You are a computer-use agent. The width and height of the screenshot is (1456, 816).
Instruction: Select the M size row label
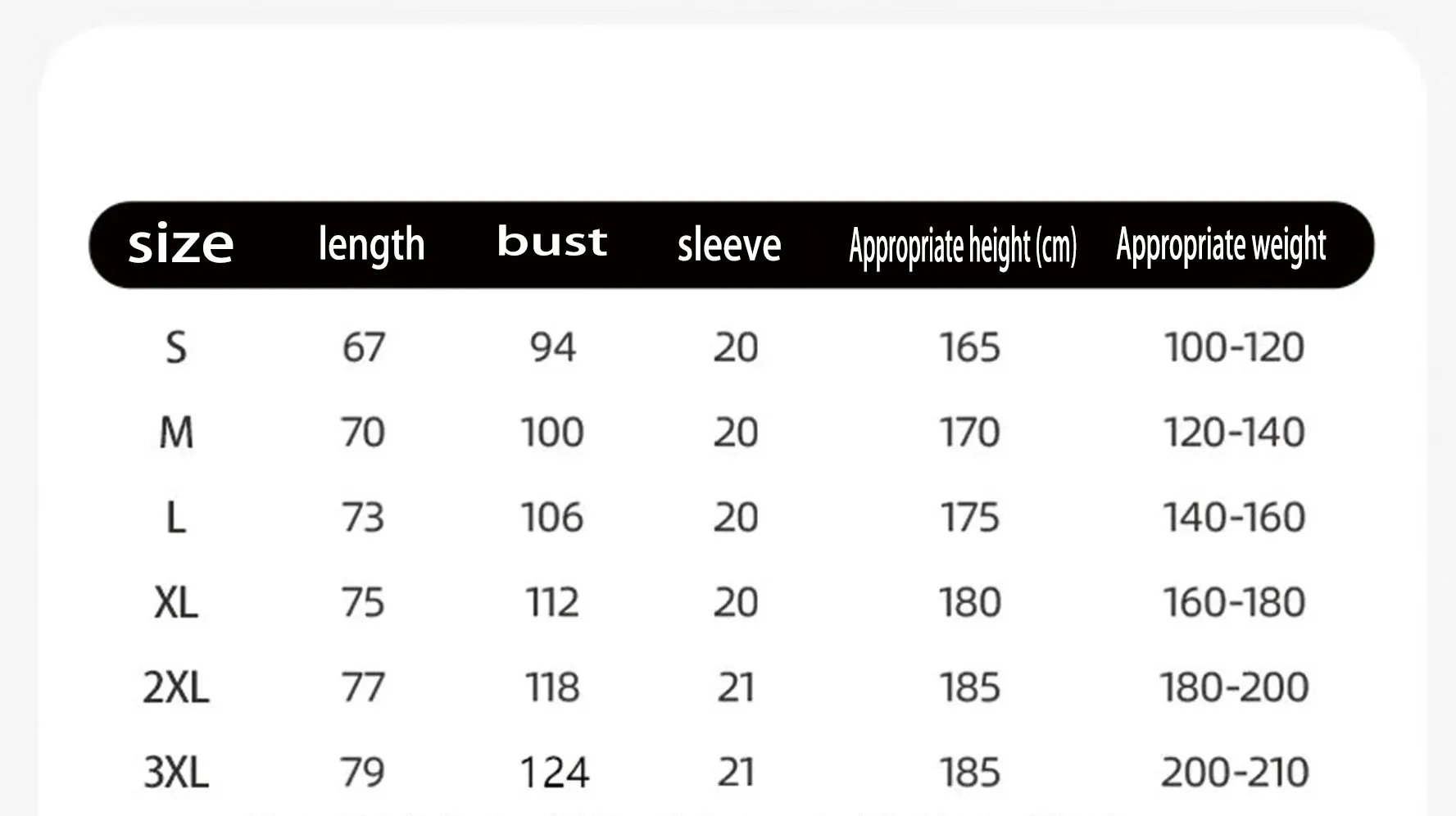click(x=176, y=433)
